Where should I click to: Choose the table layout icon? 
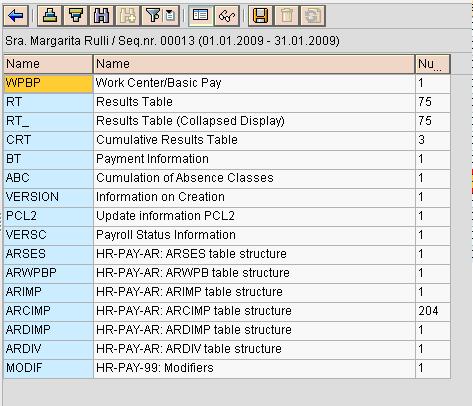point(201,16)
